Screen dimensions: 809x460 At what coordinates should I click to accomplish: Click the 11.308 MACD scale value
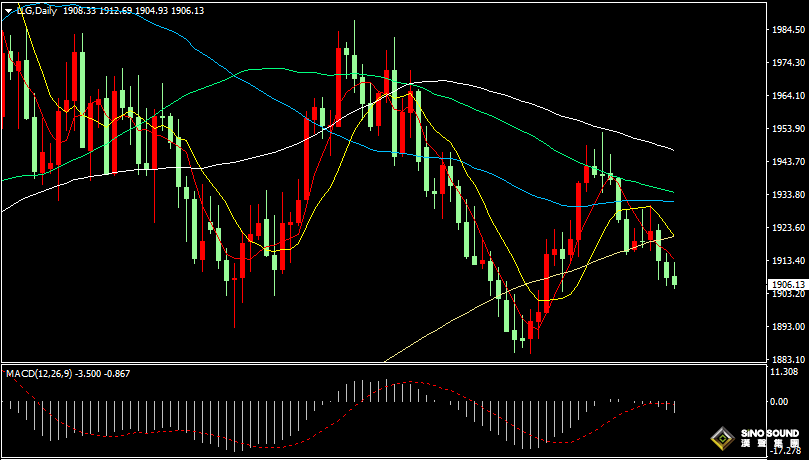click(787, 372)
